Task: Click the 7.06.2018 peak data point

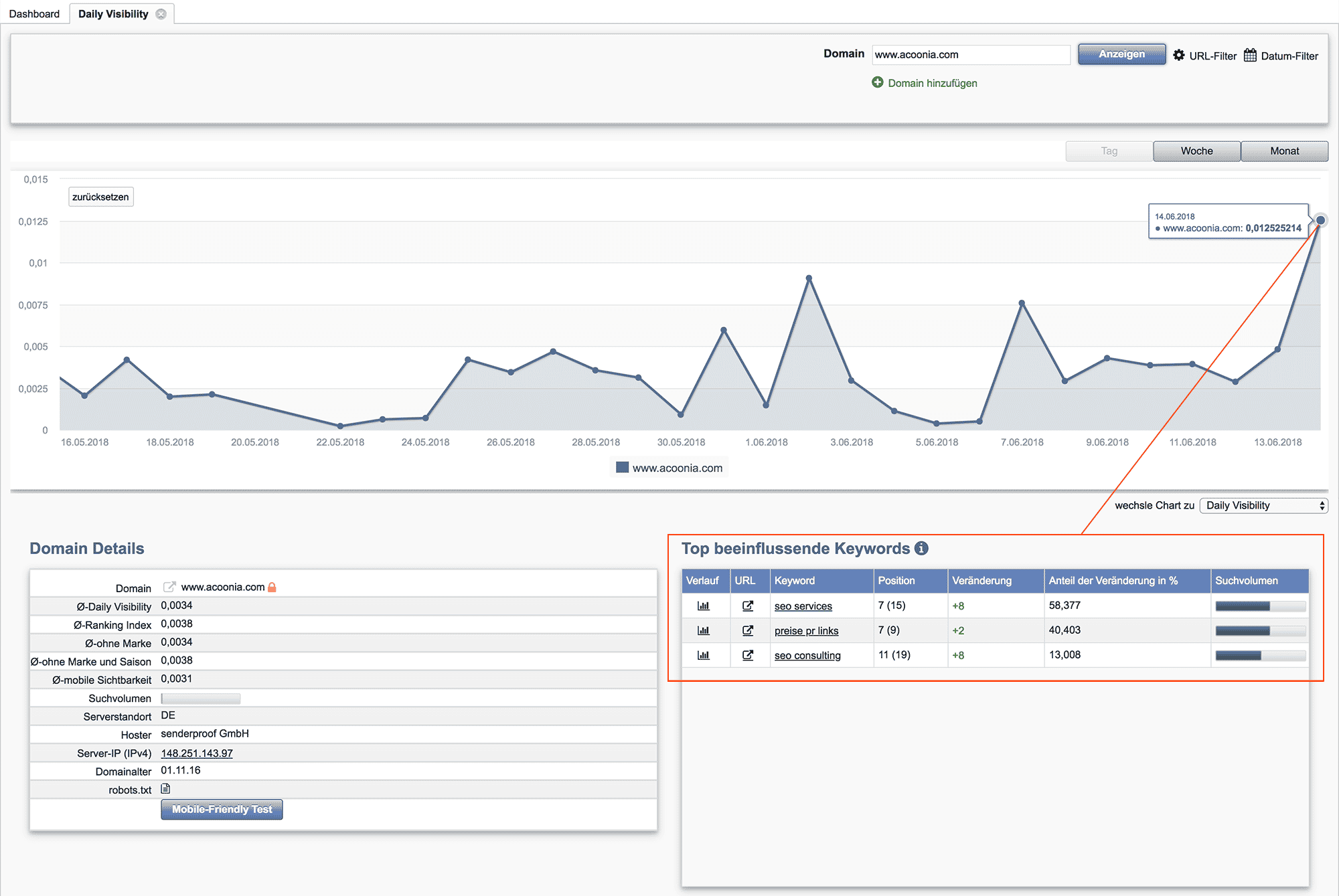Action: [x=1022, y=303]
